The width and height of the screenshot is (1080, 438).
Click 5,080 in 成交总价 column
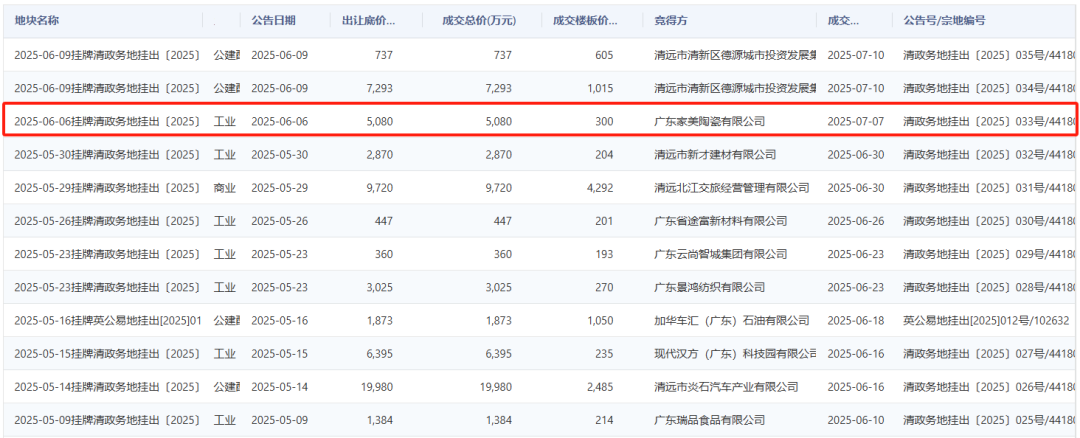498,121
